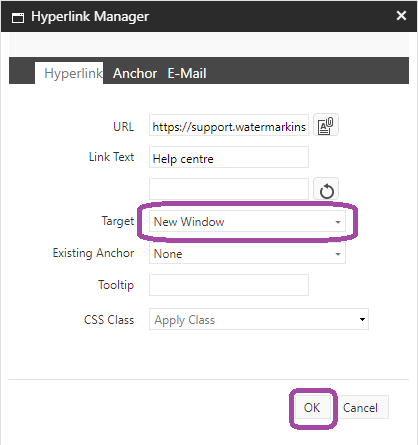Confirm with the OK button
Image resolution: width=418 pixels, height=445 pixels.
pyautogui.click(x=312, y=407)
